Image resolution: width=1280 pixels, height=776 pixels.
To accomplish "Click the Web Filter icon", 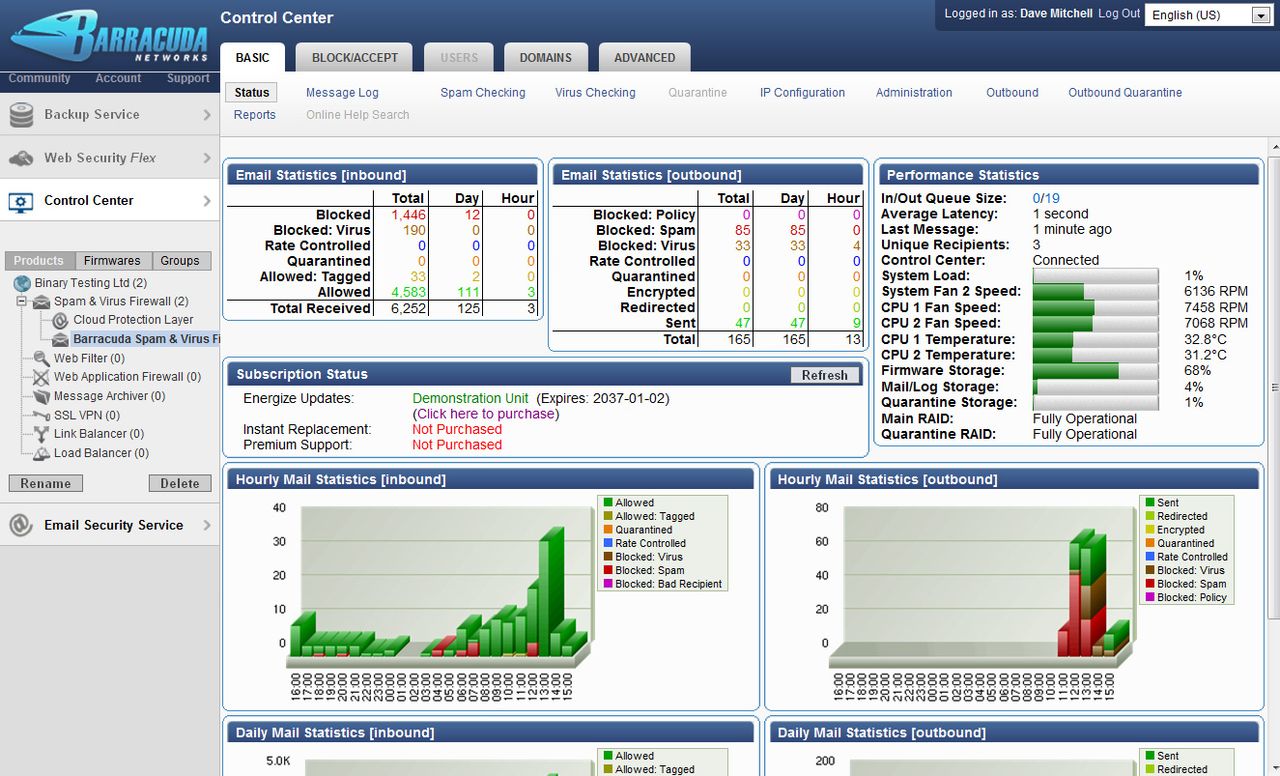I will point(41,358).
